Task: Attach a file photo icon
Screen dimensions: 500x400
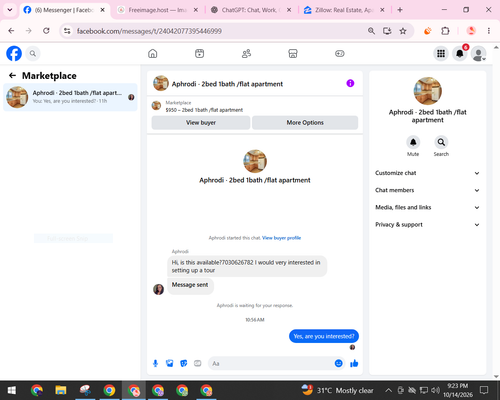Action: point(170,363)
